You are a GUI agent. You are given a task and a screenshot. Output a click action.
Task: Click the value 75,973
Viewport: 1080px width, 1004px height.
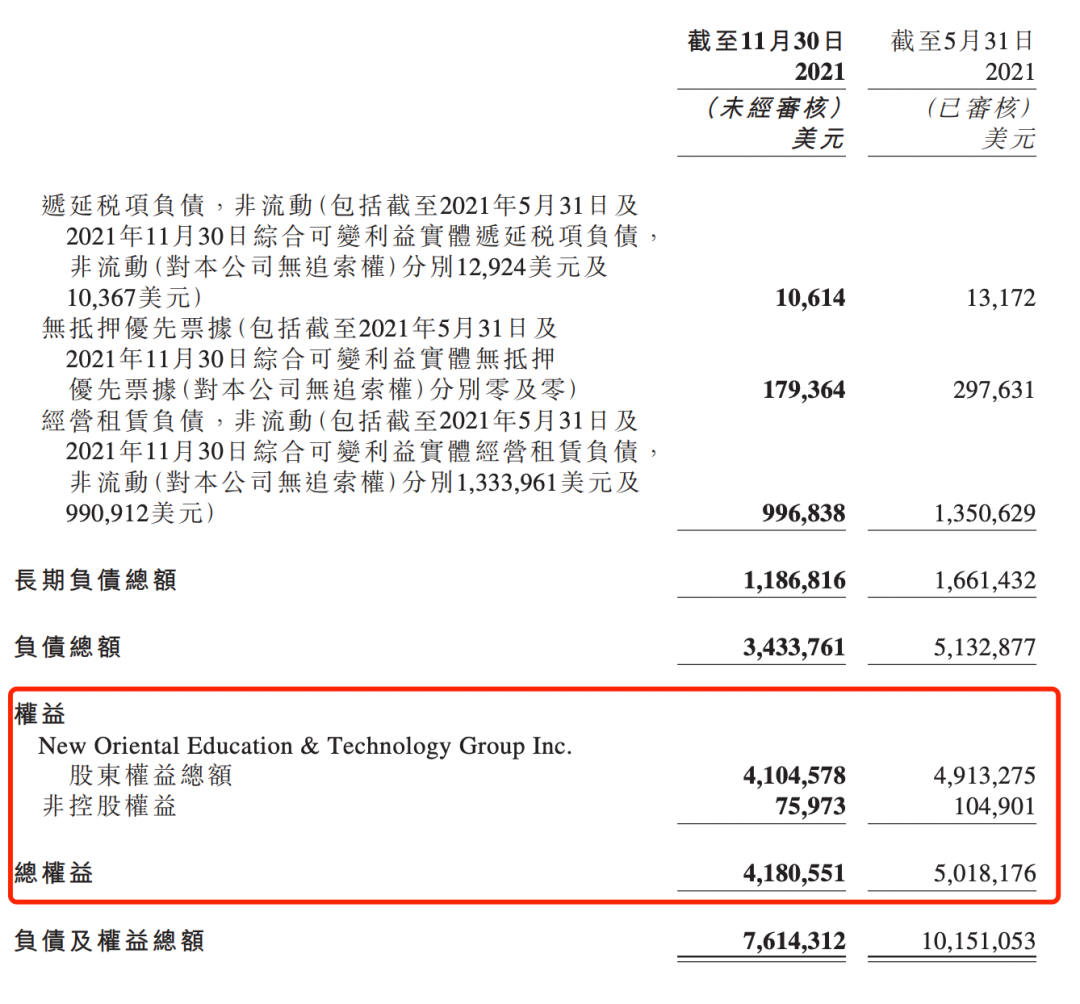810,806
